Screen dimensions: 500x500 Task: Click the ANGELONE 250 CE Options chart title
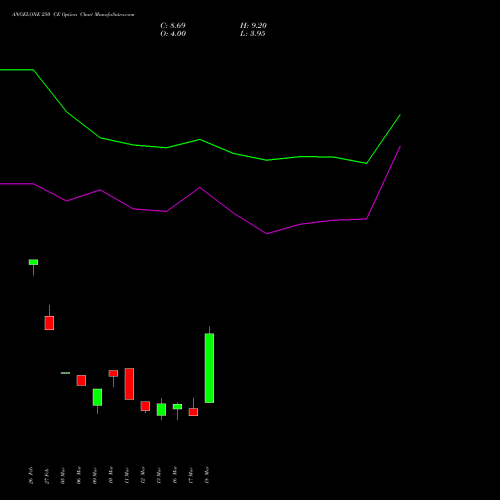tap(73, 15)
